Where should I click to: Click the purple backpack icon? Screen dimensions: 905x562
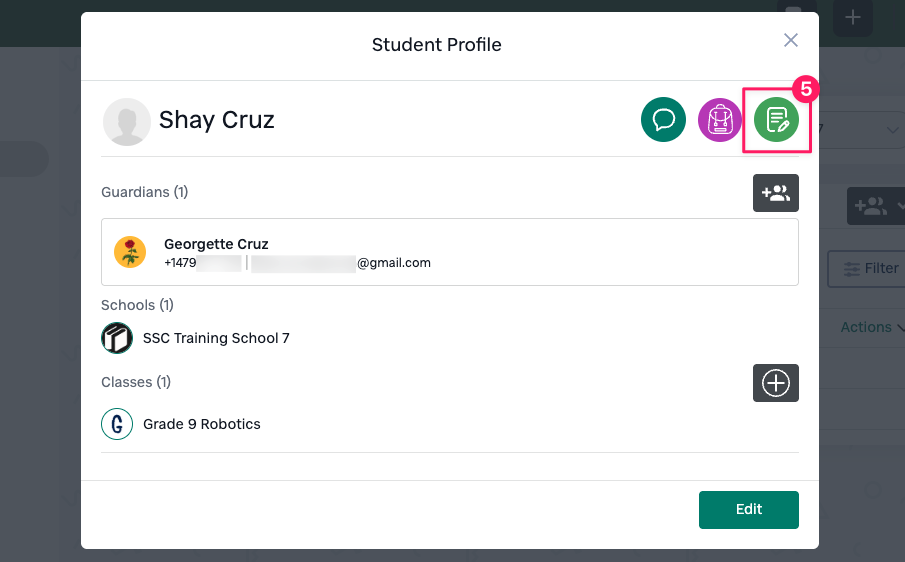coord(720,121)
